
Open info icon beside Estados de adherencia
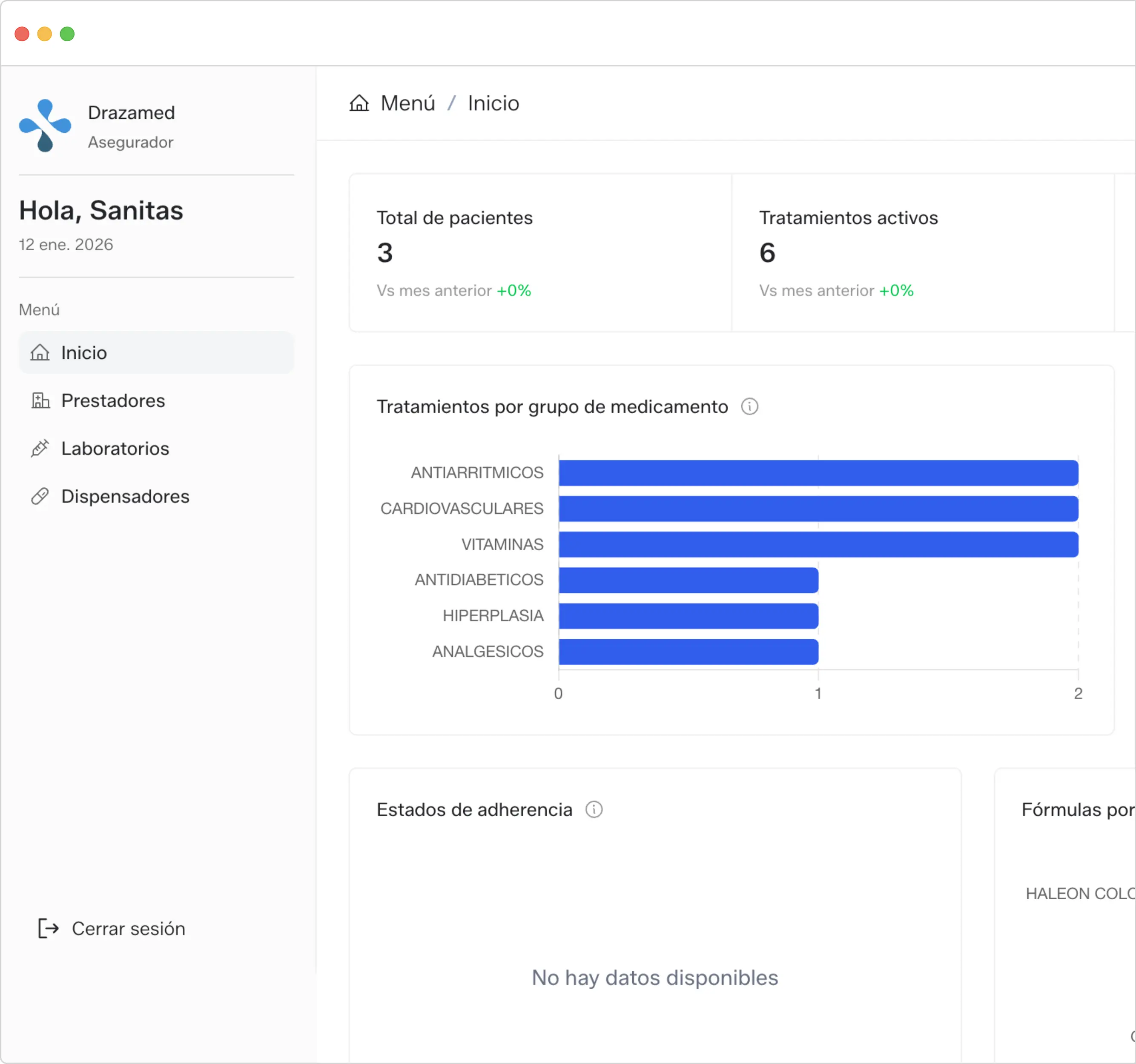click(x=594, y=810)
